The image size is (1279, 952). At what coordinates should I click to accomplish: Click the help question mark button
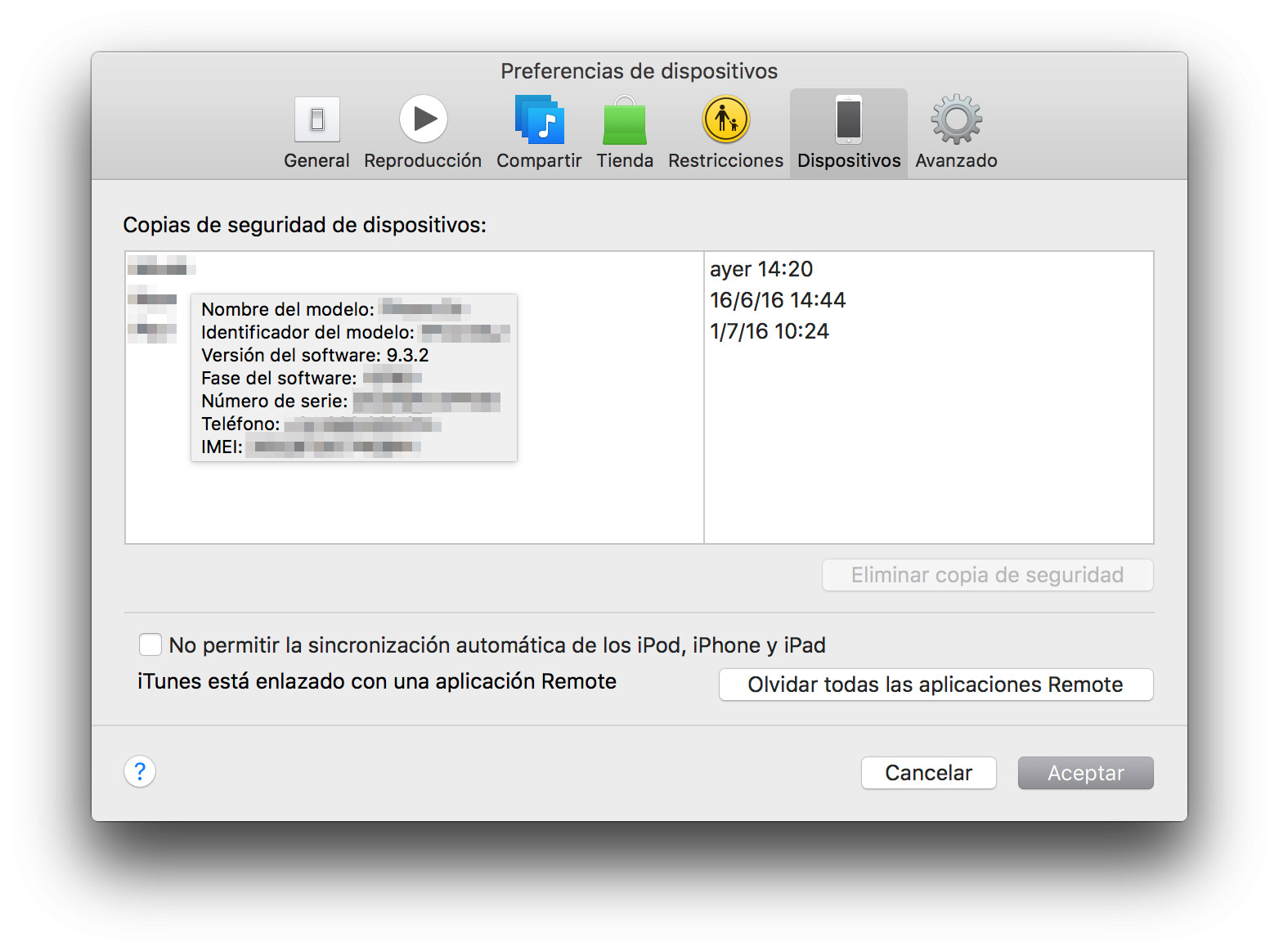pos(140,771)
